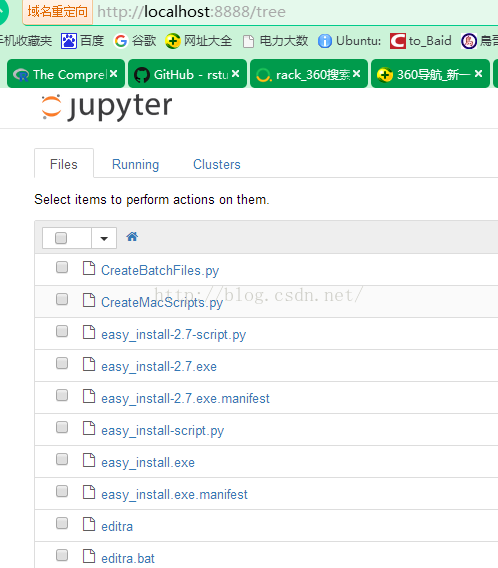Click the Jupyter logo

click(x=106, y=107)
